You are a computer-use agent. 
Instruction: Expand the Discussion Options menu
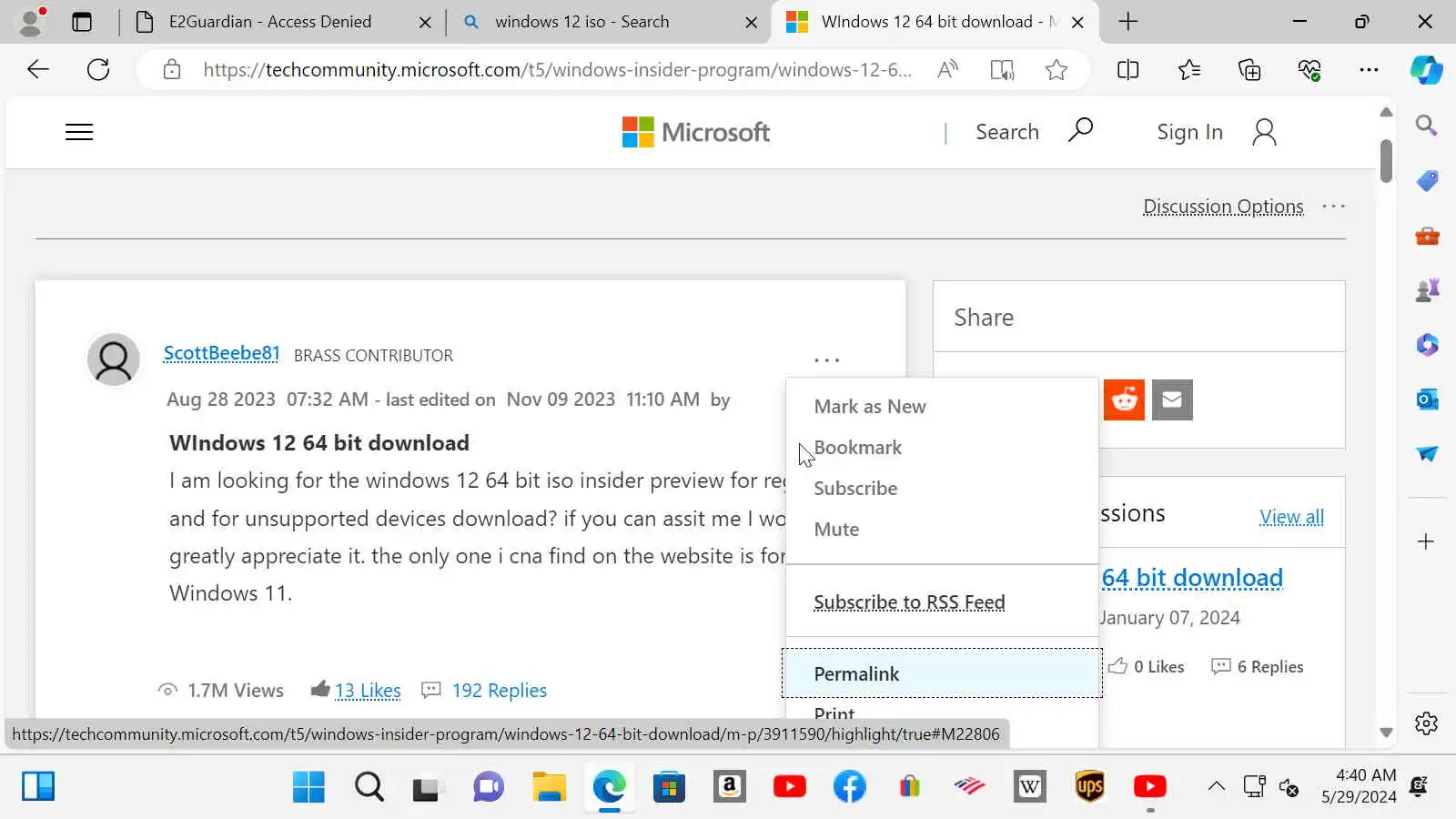[x=1223, y=207]
